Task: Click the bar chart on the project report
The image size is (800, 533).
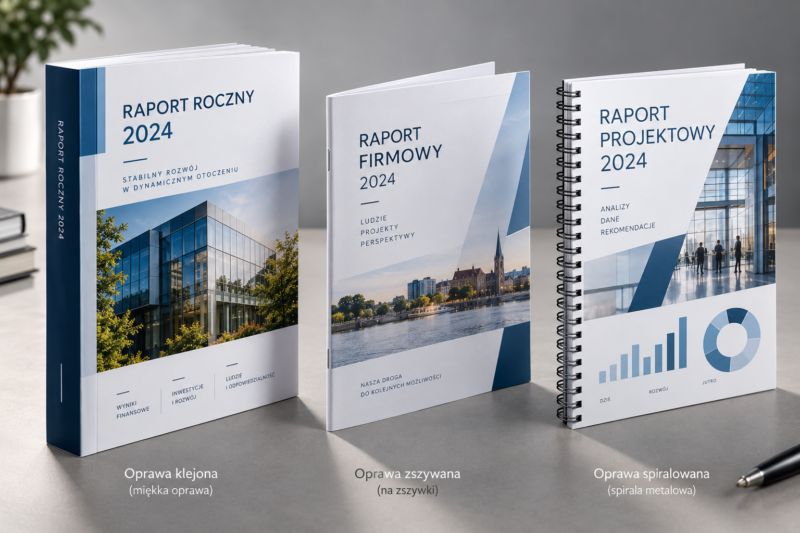Action: point(643,350)
